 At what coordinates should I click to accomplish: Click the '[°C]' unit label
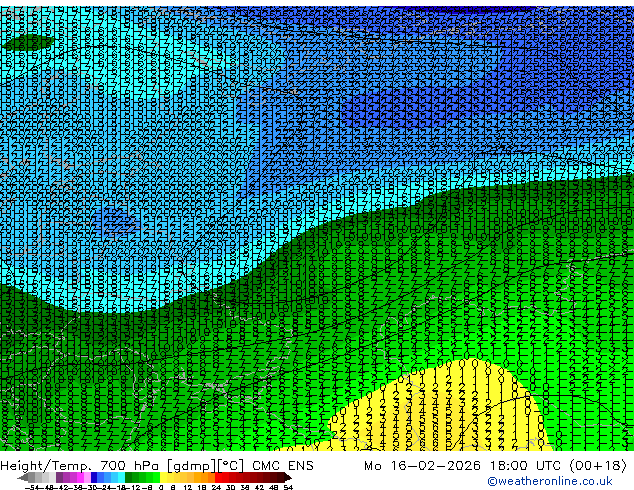[x=231, y=466]
